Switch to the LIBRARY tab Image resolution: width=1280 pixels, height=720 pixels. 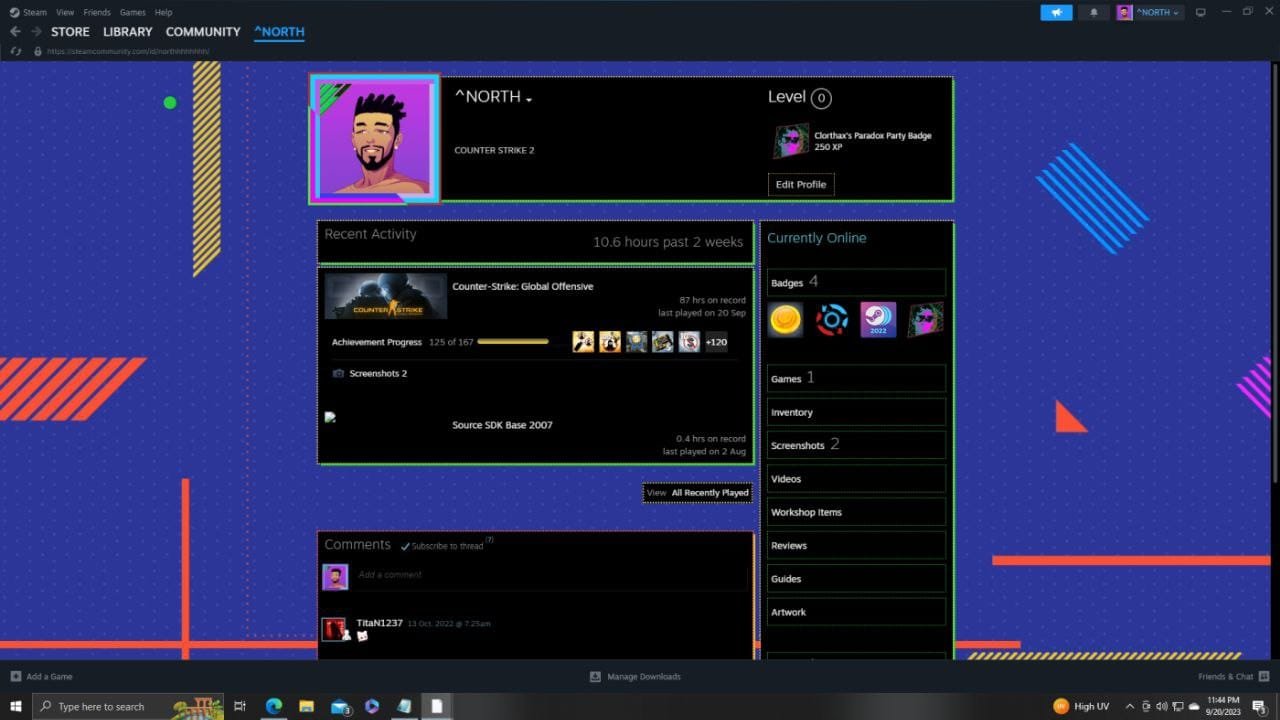tap(127, 32)
